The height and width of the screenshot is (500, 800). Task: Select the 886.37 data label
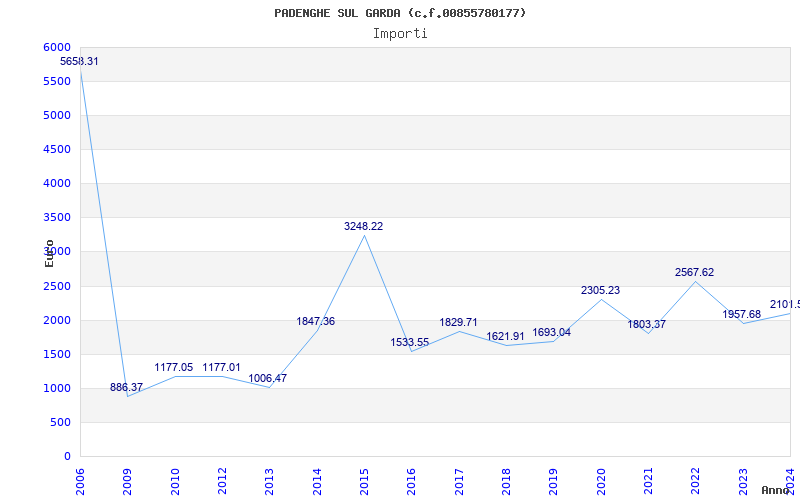click(127, 387)
